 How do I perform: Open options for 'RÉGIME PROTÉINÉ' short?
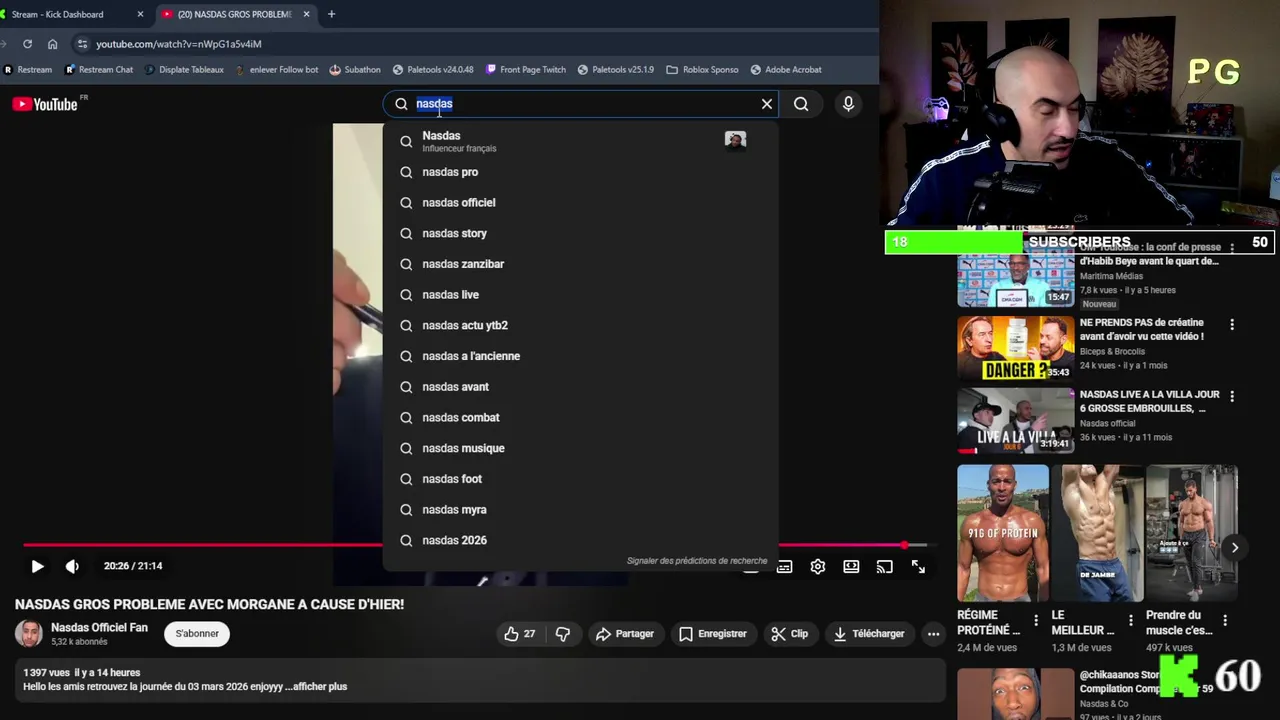pos(1036,621)
